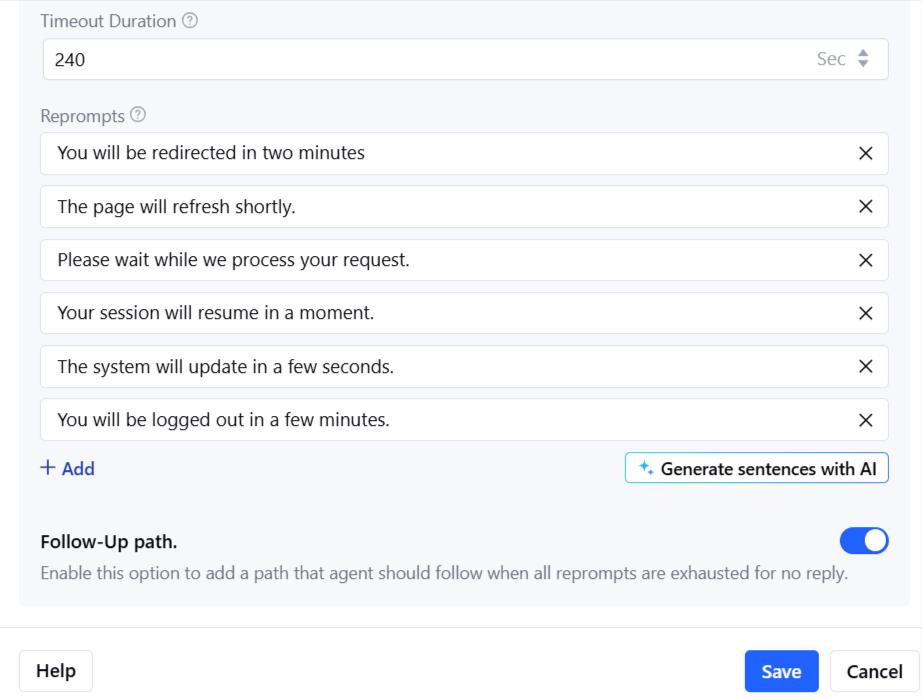This screenshot has width=922, height=699.
Task: Add a new reprompt sentence
Action: (x=67, y=468)
